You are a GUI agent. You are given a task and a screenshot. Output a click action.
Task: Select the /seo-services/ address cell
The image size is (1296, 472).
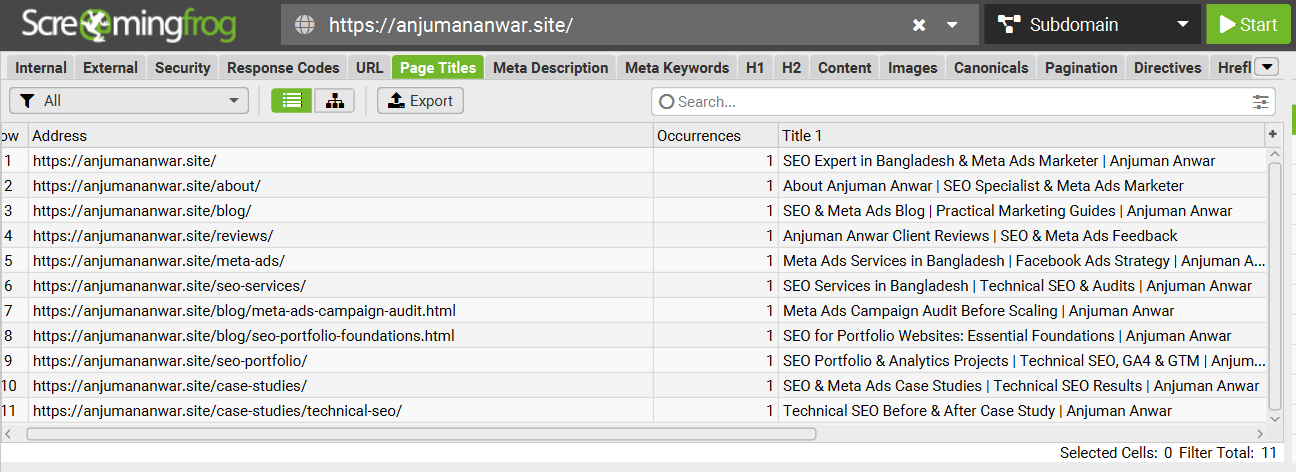pyautogui.click(x=341, y=286)
